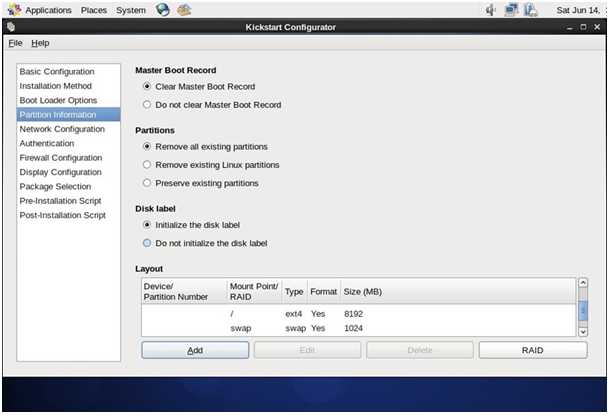Close the Kickstart Configurator window

(x=597, y=27)
